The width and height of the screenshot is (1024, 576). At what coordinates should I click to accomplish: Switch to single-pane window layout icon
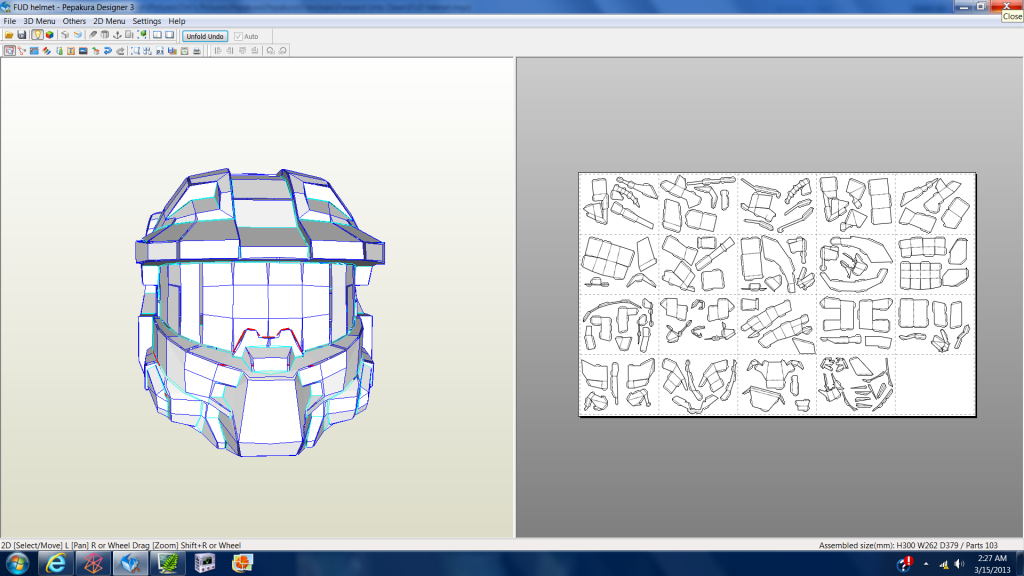[x=170, y=35]
